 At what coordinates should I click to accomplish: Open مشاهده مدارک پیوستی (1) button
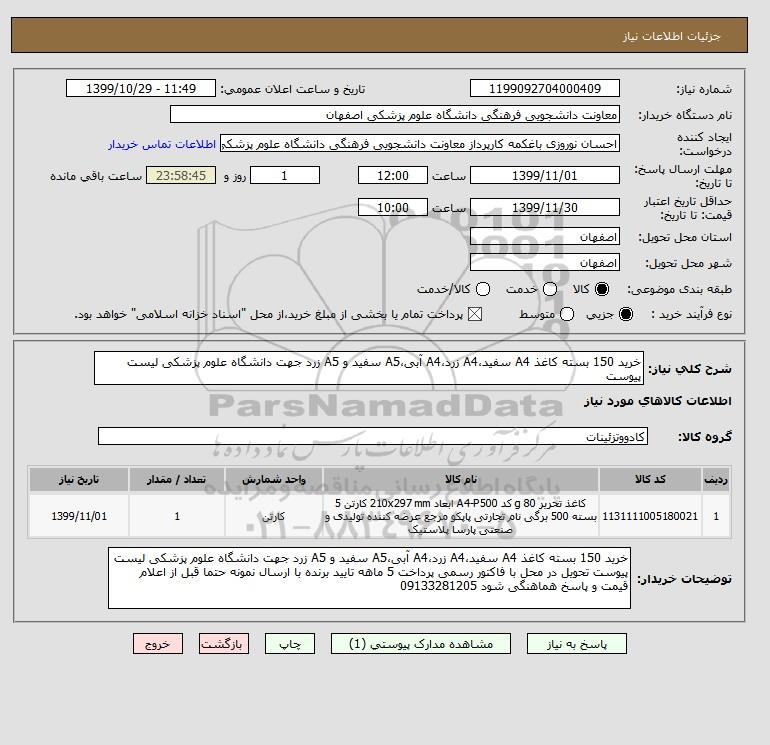[x=421, y=643]
